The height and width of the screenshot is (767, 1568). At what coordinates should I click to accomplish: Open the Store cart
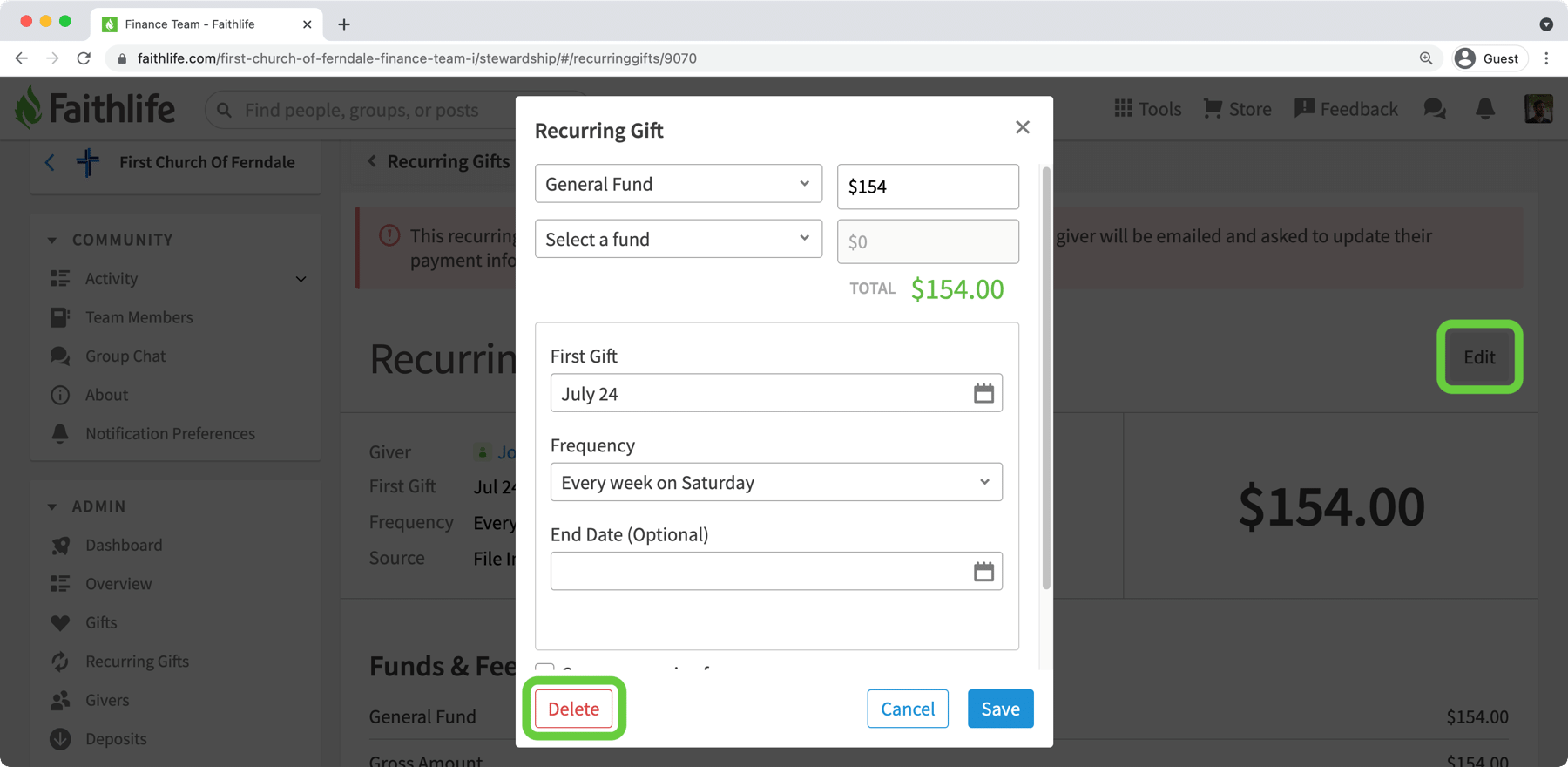(1237, 109)
